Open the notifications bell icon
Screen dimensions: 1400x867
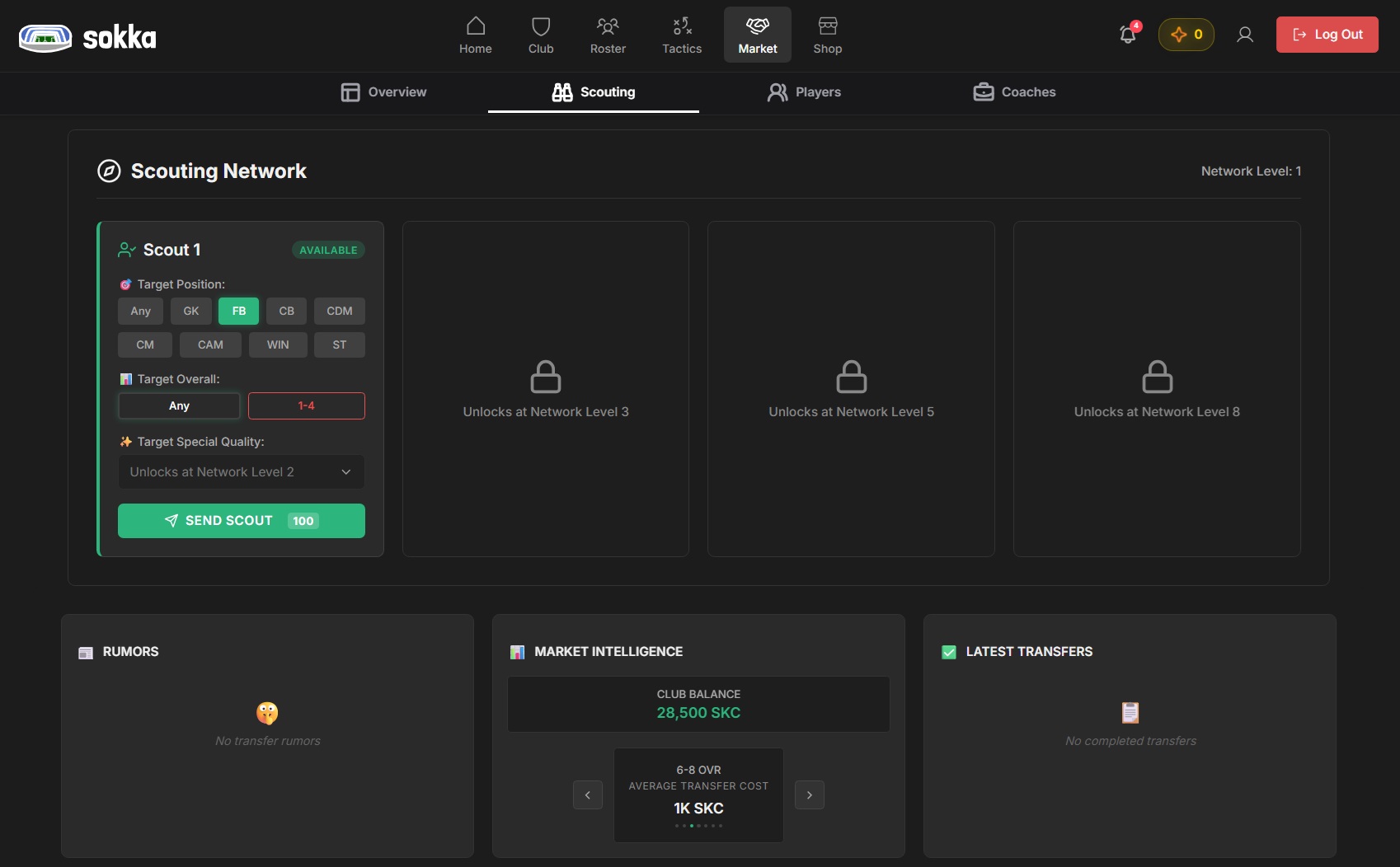pos(1128,35)
